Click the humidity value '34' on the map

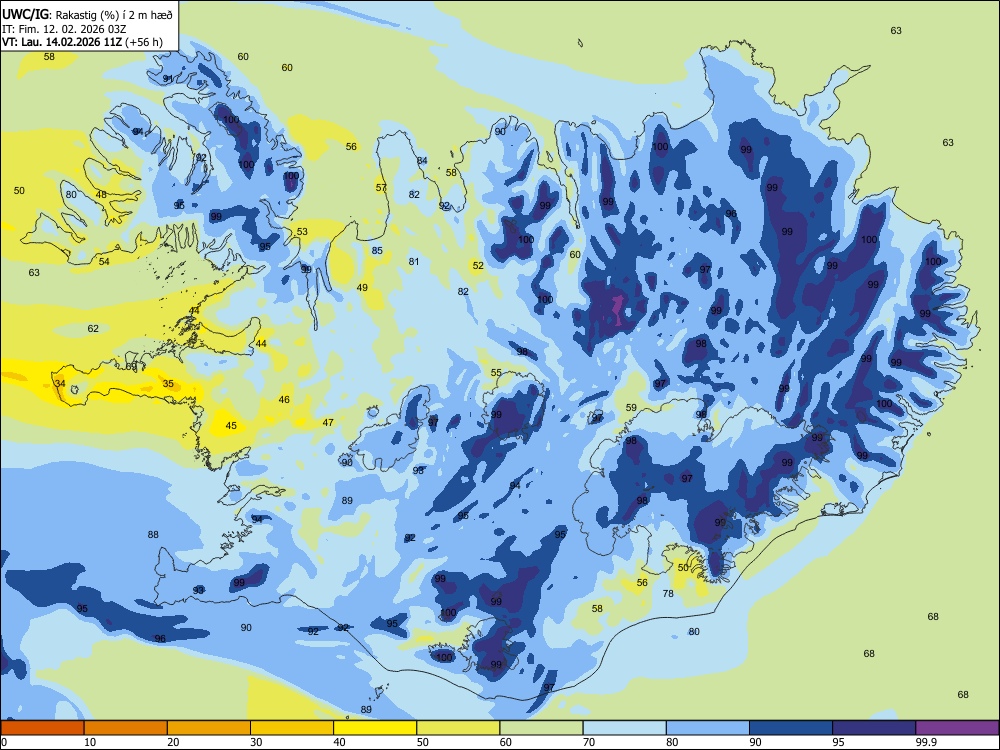[60, 383]
